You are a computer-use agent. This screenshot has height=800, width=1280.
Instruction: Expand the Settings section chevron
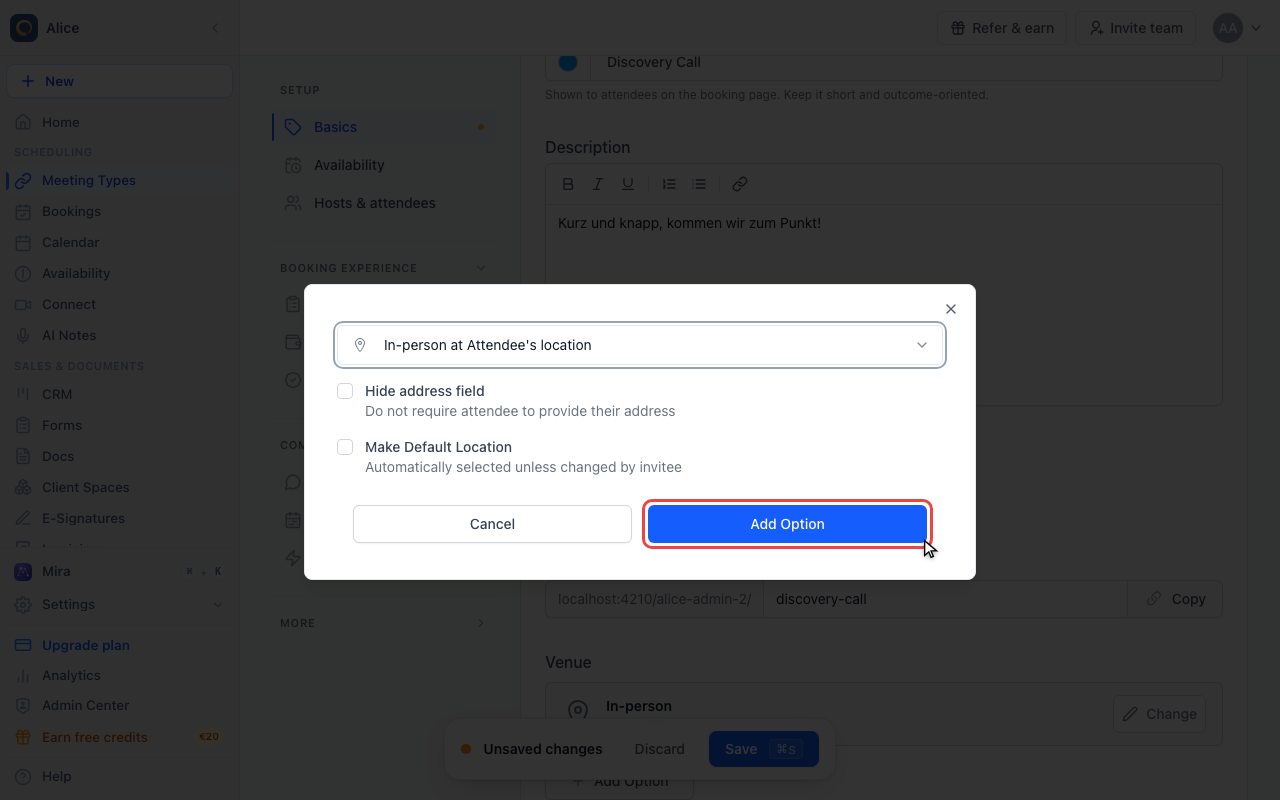pos(218,605)
